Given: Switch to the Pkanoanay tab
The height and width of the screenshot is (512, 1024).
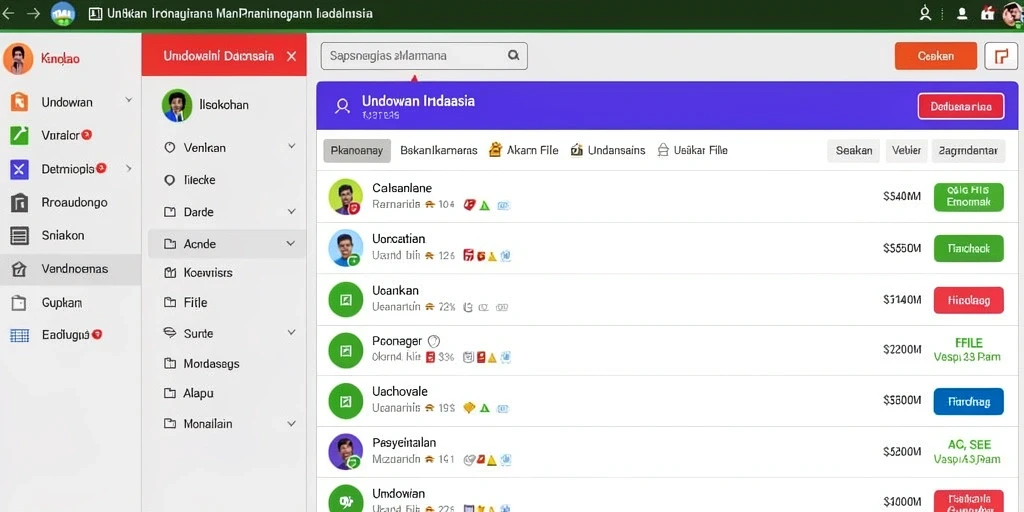Looking at the screenshot, I should coord(357,150).
